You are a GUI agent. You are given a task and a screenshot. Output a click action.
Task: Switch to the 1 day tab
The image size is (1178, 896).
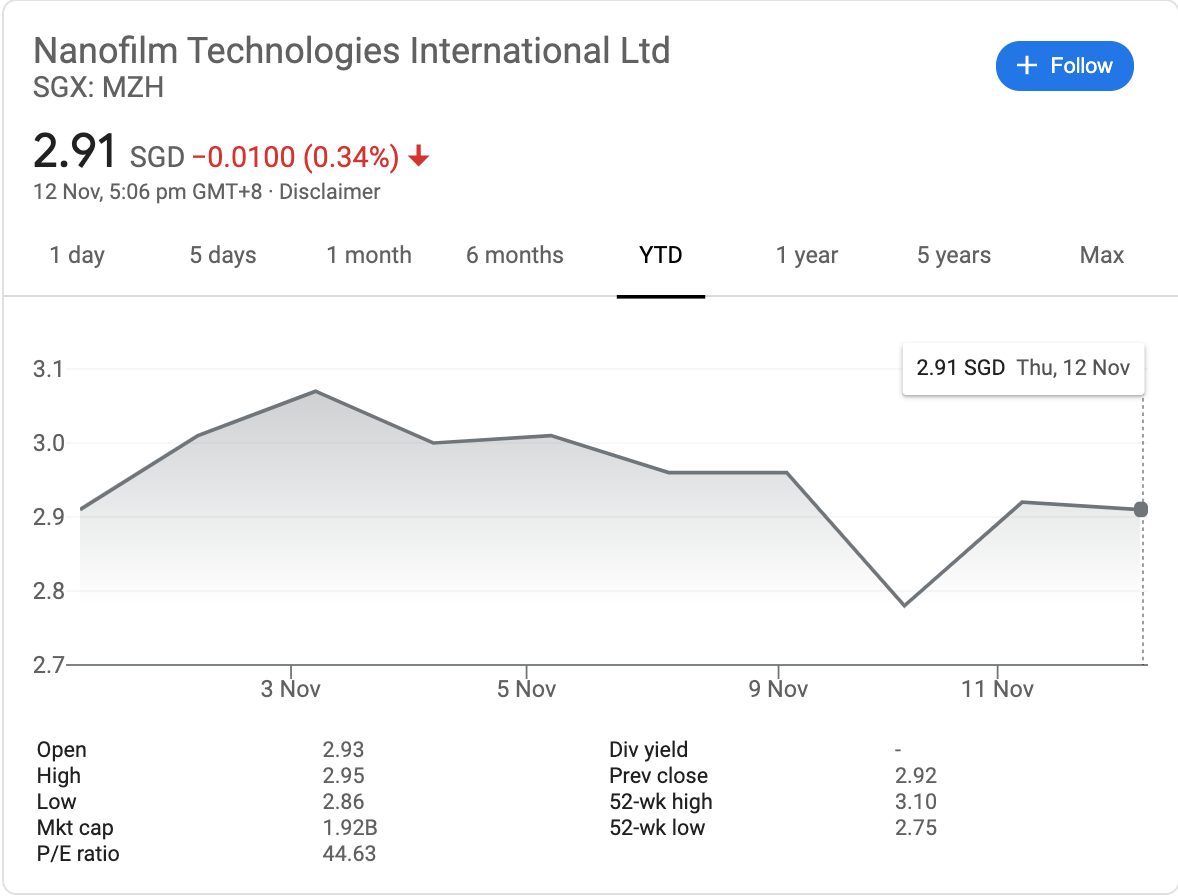click(77, 255)
